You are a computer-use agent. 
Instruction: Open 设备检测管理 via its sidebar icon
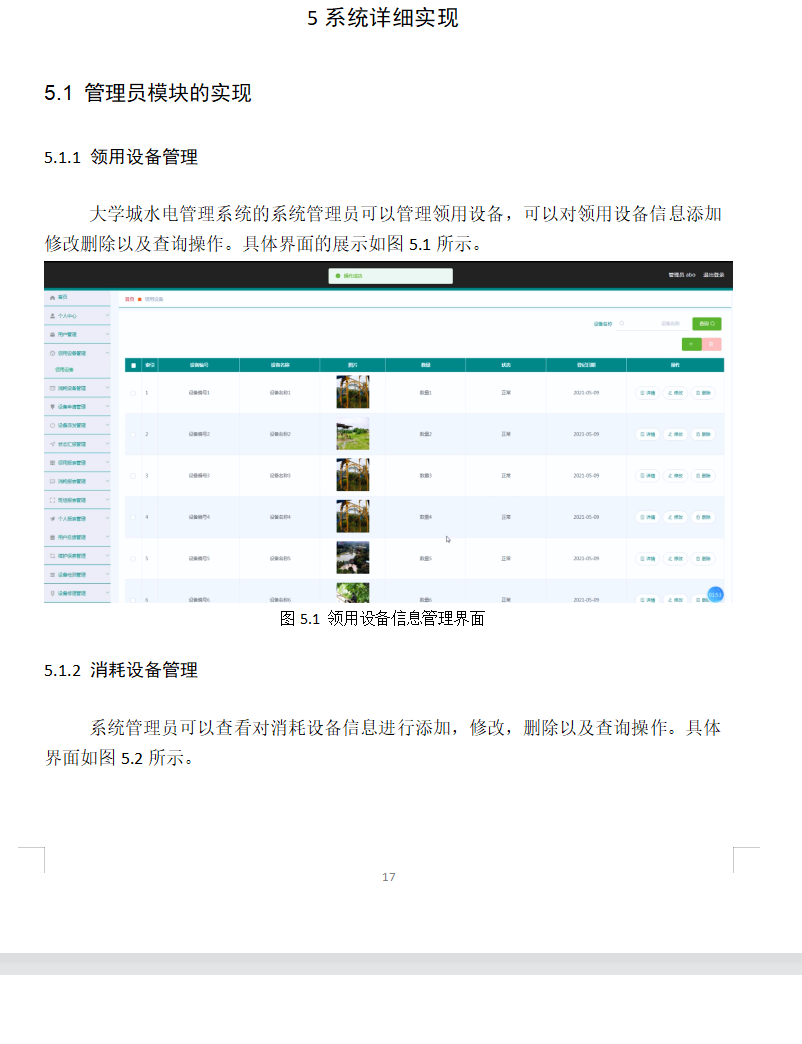(x=51, y=575)
